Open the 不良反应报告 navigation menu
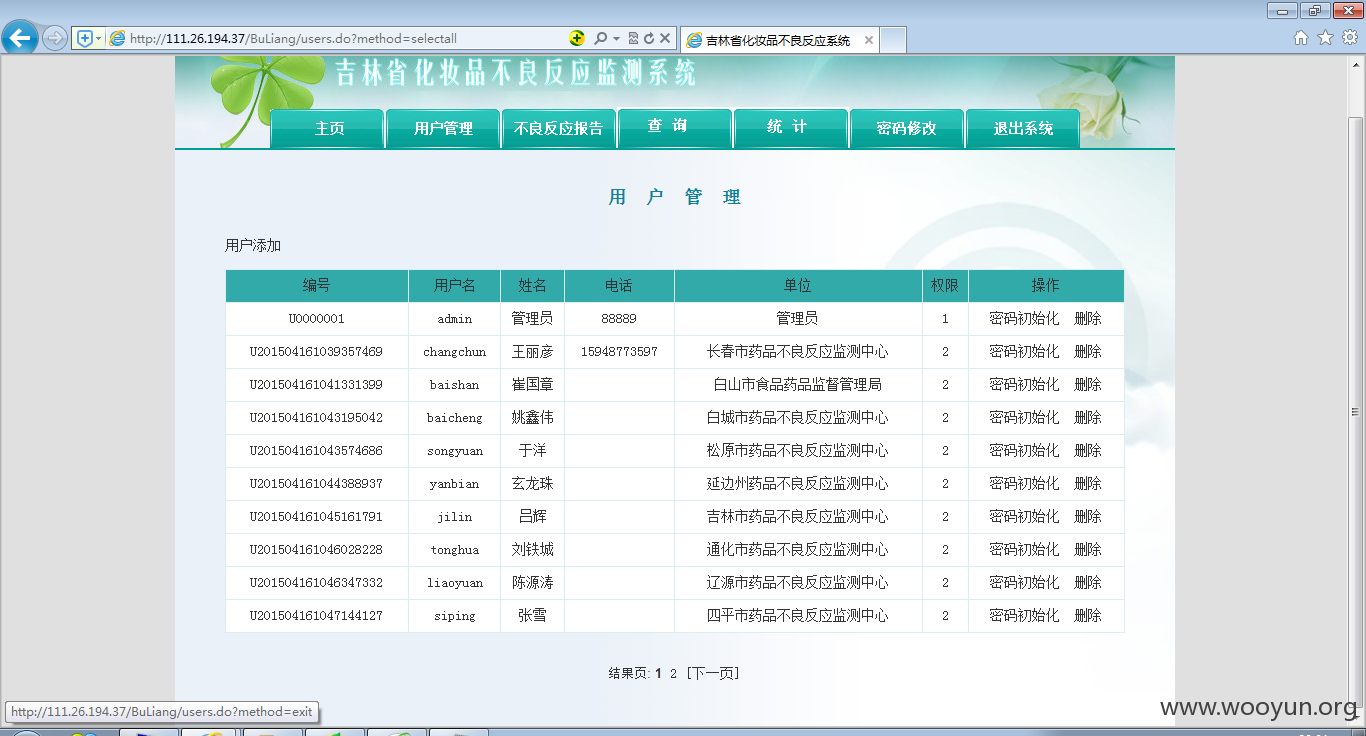 pos(558,128)
